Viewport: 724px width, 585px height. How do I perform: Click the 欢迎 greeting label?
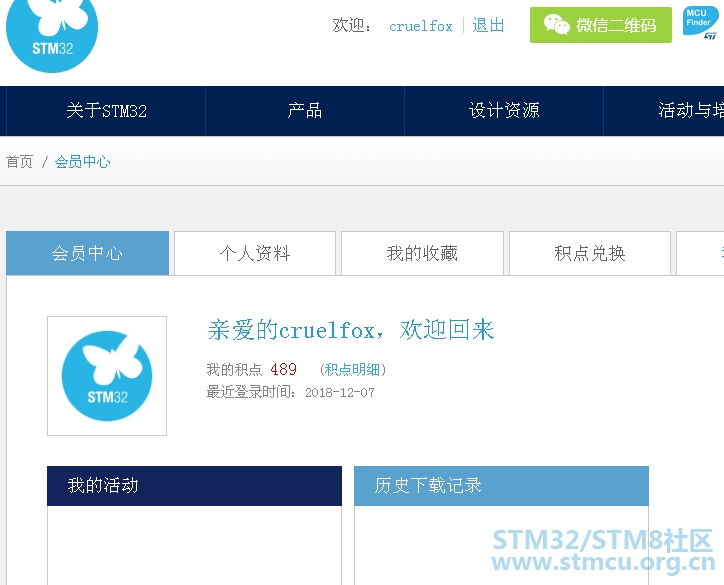tap(352, 25)
